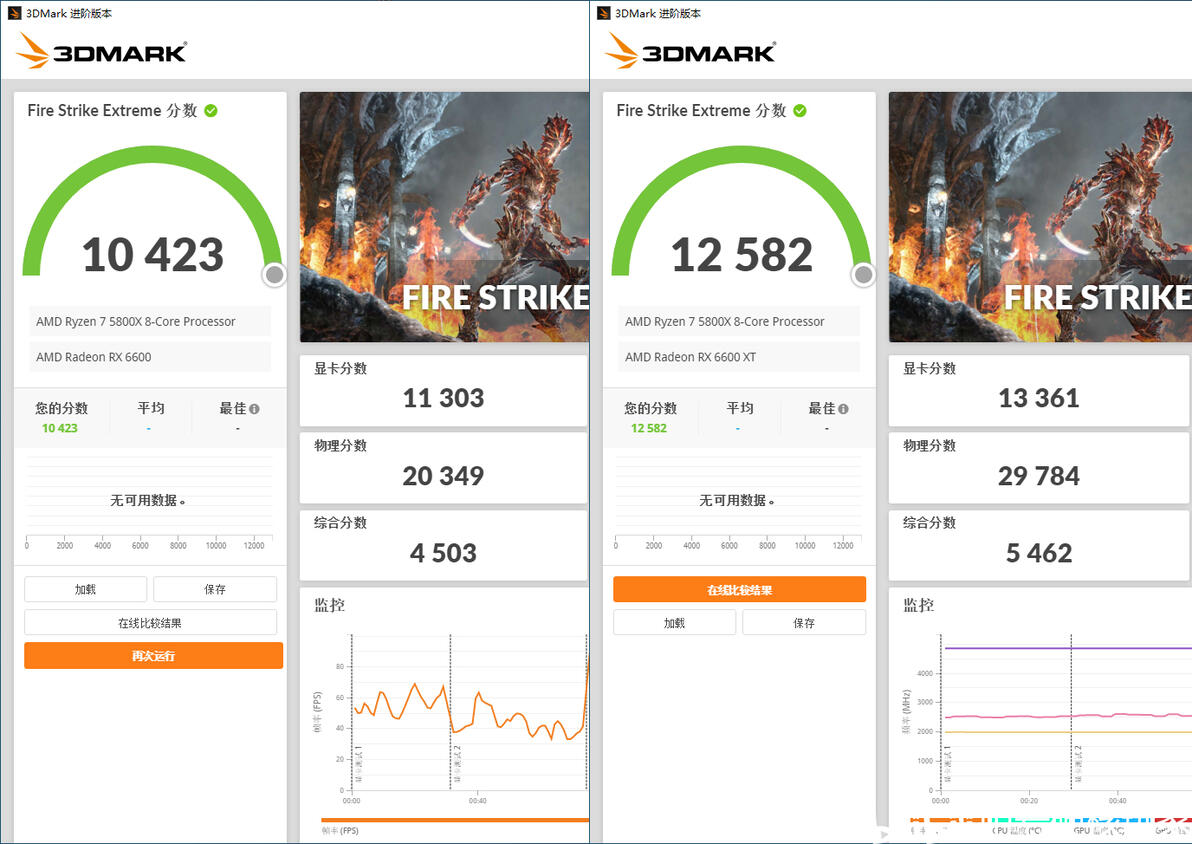Click the 显卡分数 11 303 card

click(444, 390)
